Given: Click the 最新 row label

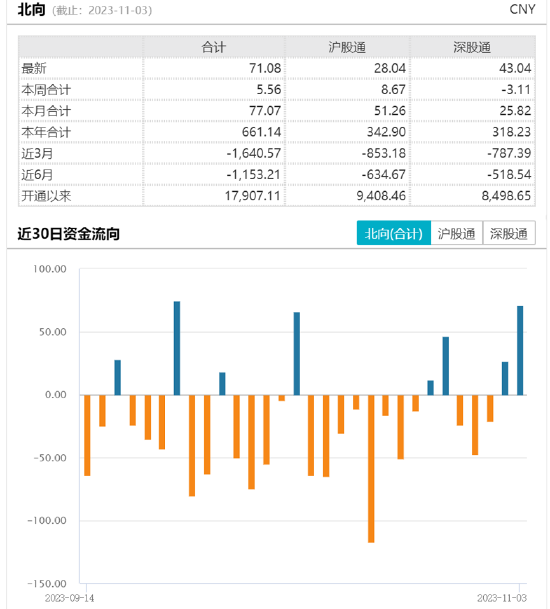Looking at the screenshot, I should 34,68.
